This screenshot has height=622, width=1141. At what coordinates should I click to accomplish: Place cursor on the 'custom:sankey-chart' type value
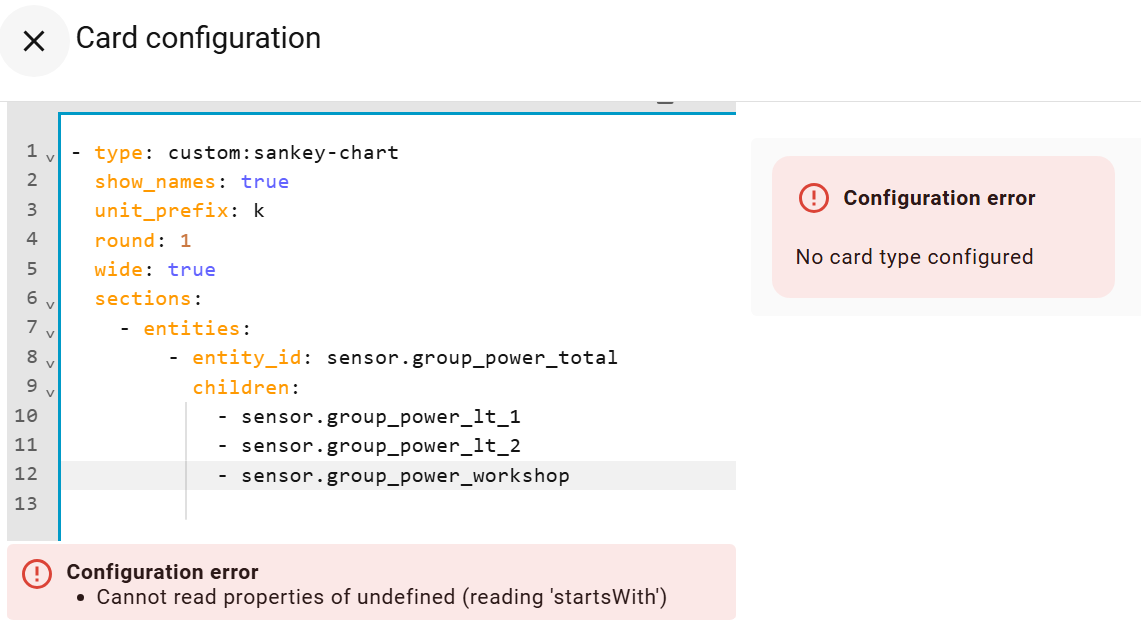coord(283,153)
